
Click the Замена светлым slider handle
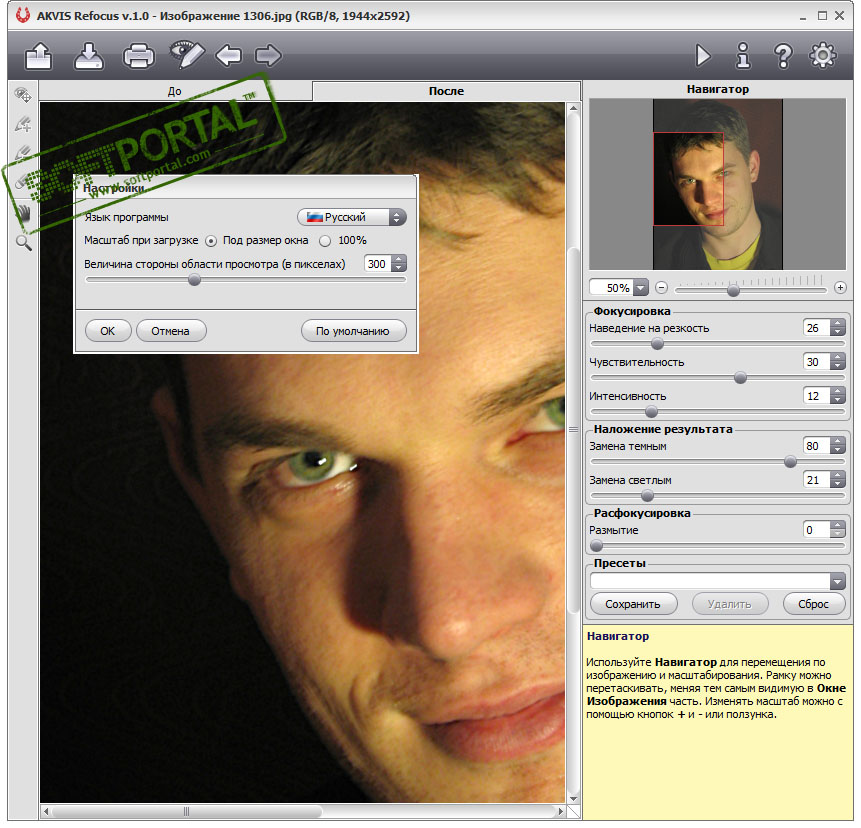[647, 496]
